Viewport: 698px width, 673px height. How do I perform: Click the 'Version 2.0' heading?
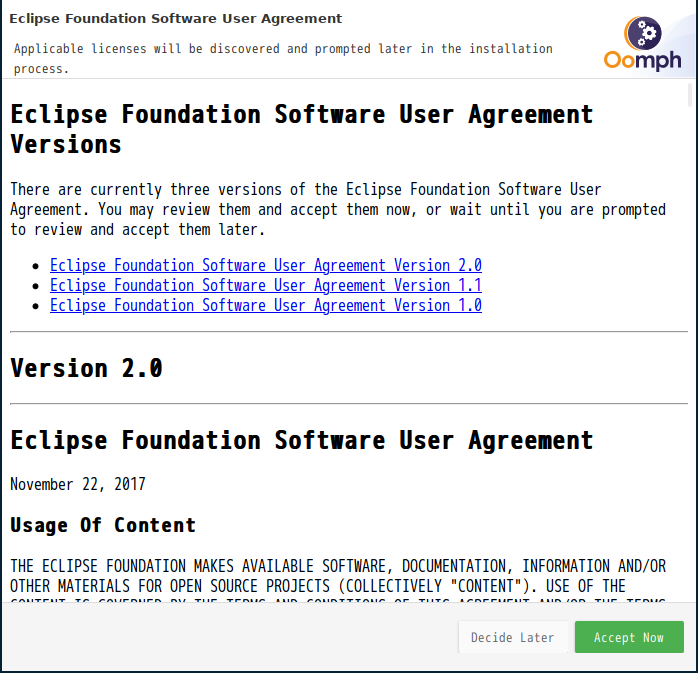[86, 368]
